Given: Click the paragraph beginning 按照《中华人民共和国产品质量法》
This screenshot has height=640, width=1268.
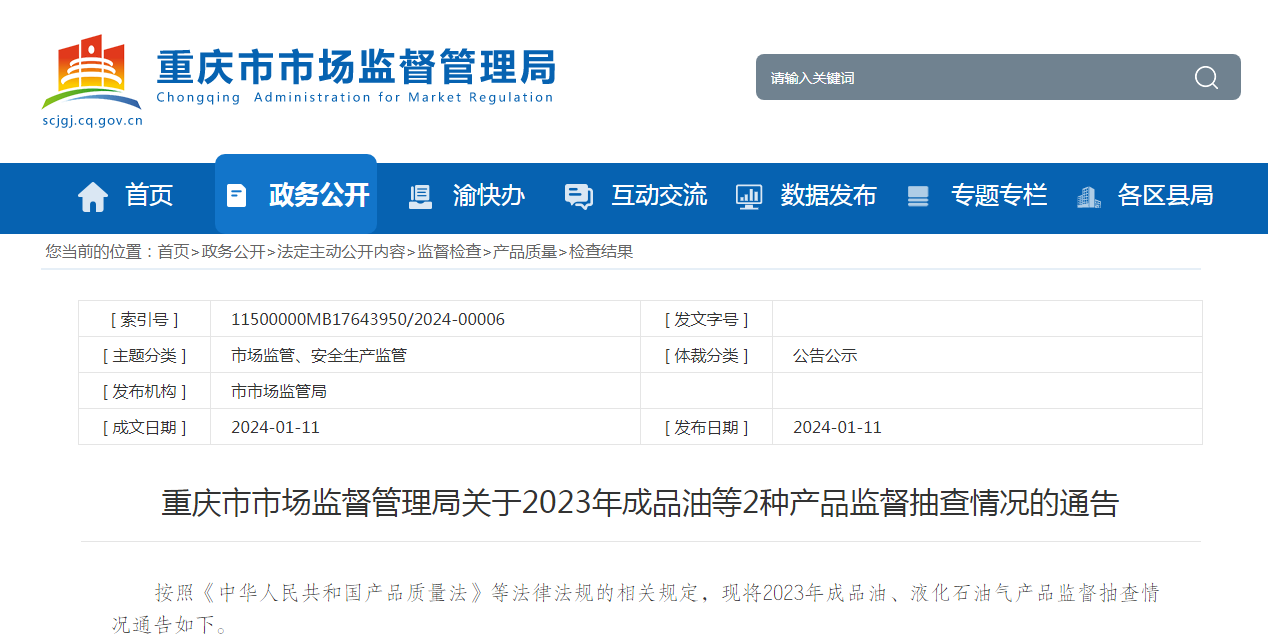Looking at the screenshot, I should pyautogui.click(x=634, y=609).
